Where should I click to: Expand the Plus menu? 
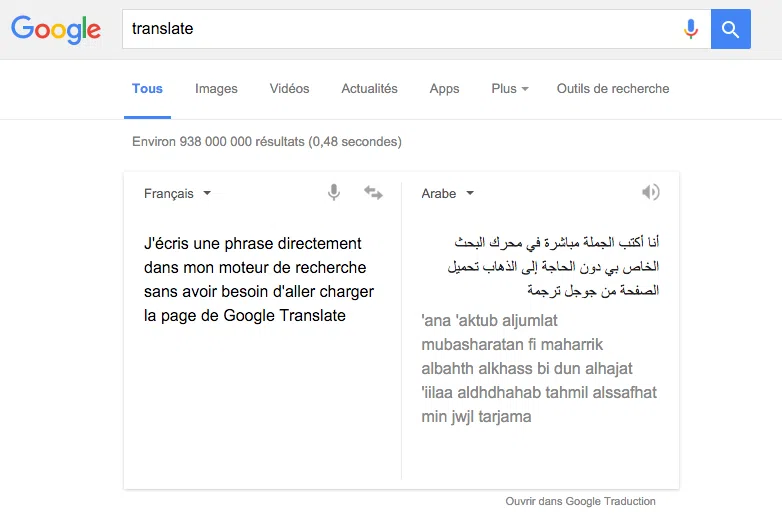[x=510, y=89]
